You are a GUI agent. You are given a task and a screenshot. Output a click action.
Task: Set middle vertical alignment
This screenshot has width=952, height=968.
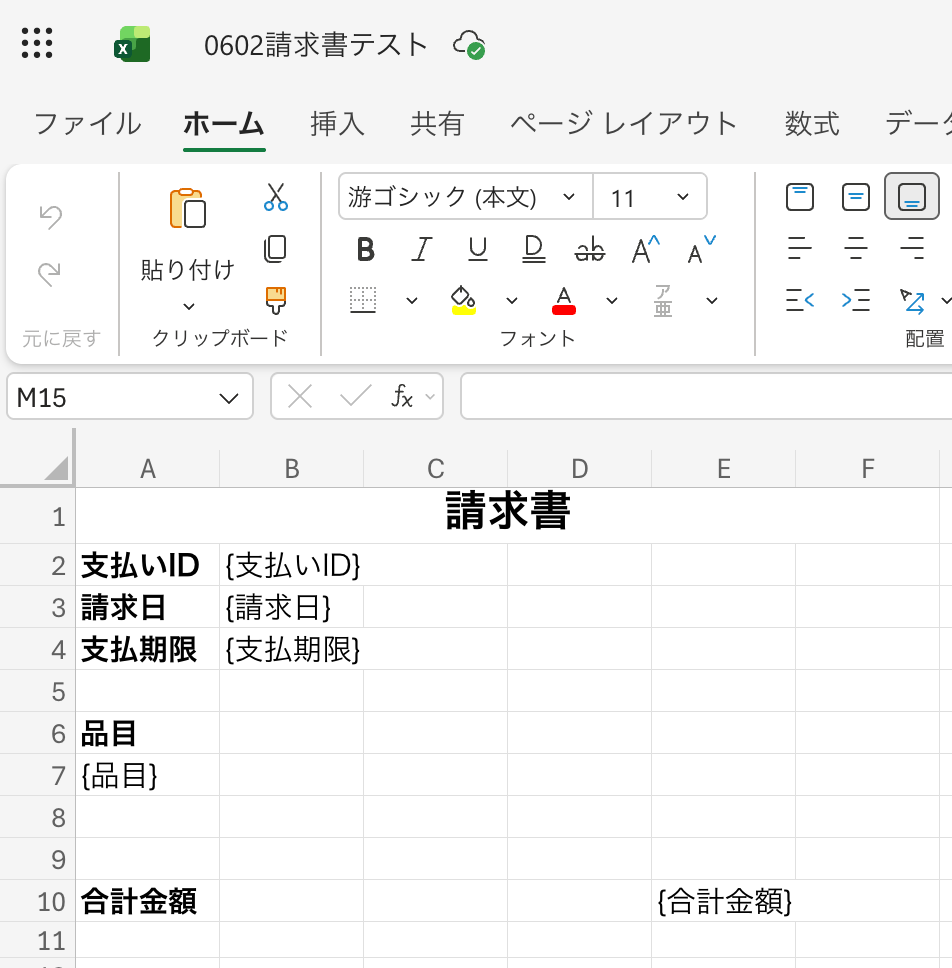pos(856,197)
